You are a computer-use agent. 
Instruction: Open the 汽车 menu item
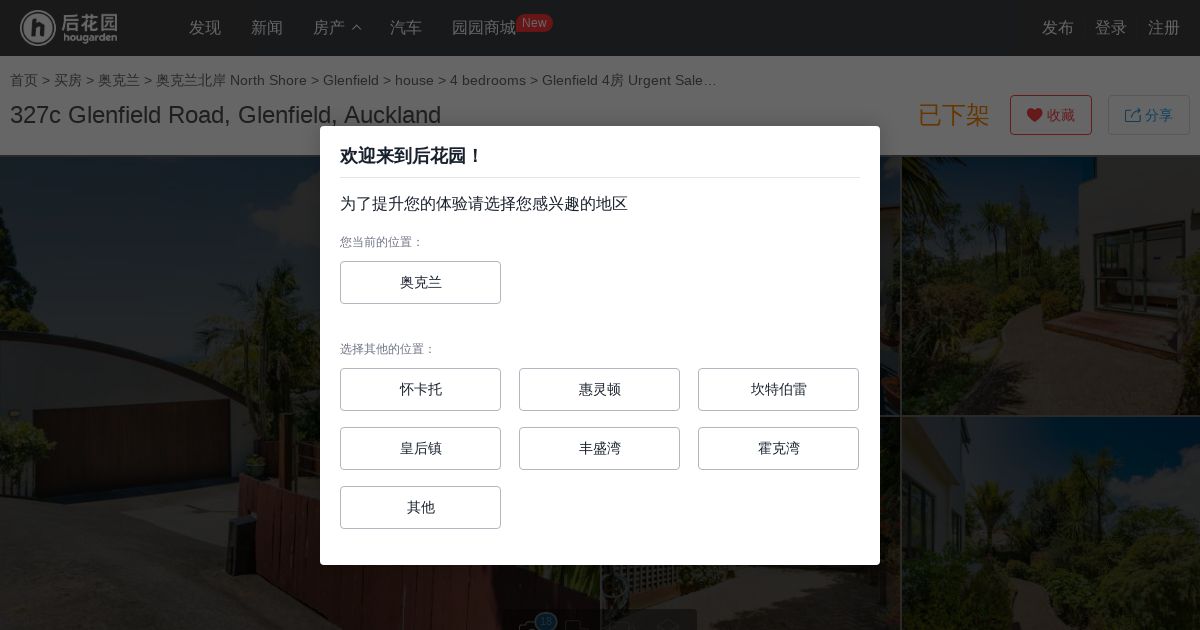(x=406, y=28)
